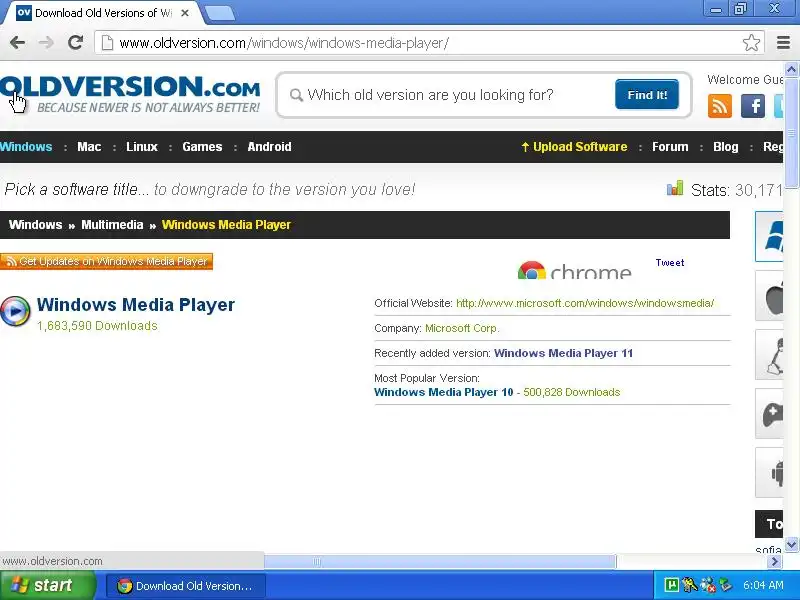The height and width of the screenshot is (600, 800).
Task: Click the browser forward arrow
Action: click(46, 42)
